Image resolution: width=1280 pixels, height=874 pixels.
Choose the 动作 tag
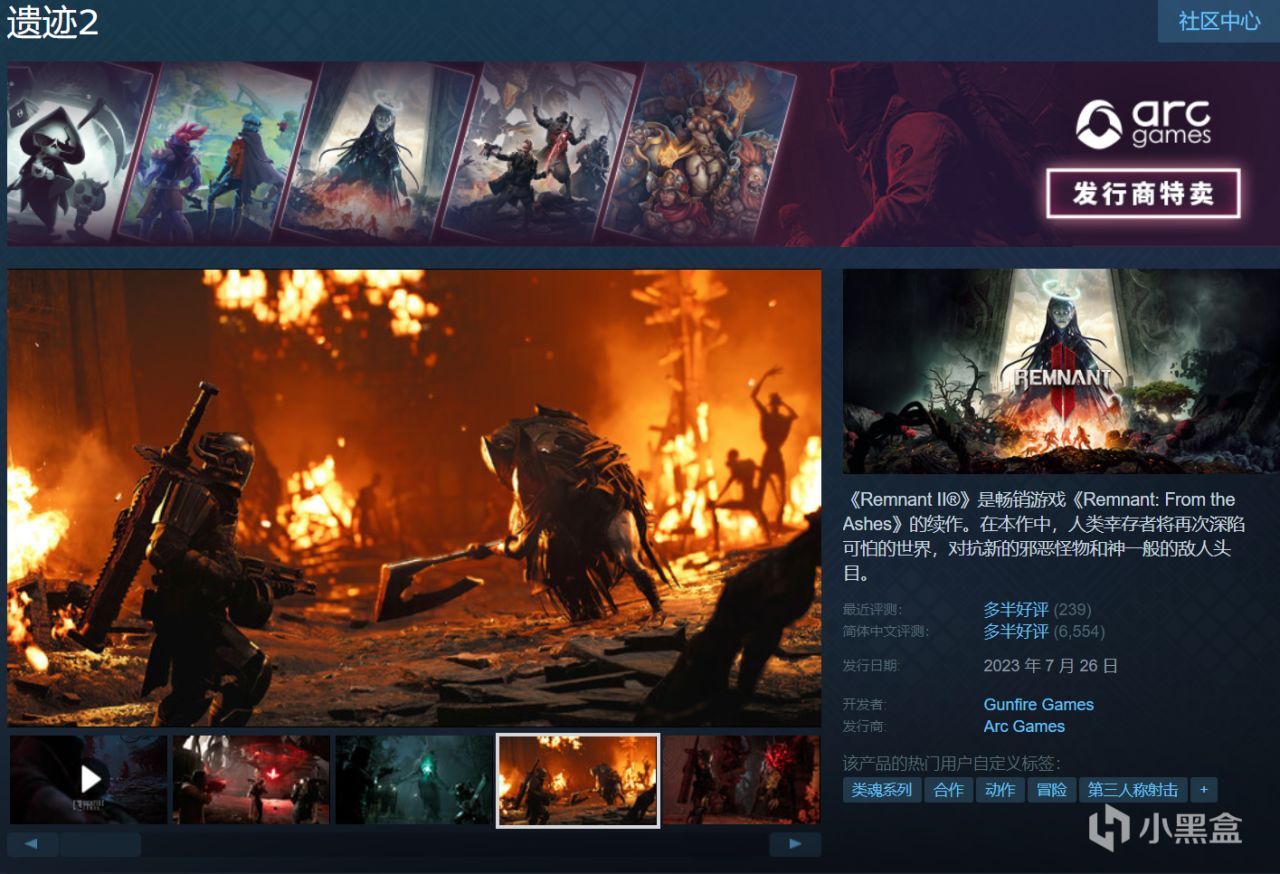(999, 790)
